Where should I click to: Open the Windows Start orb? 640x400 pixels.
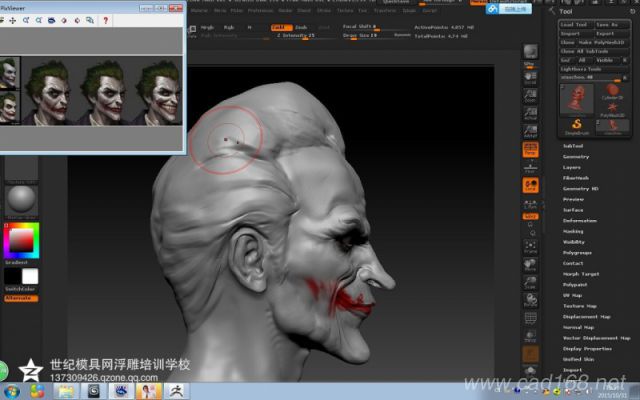(x=11, y=391)
